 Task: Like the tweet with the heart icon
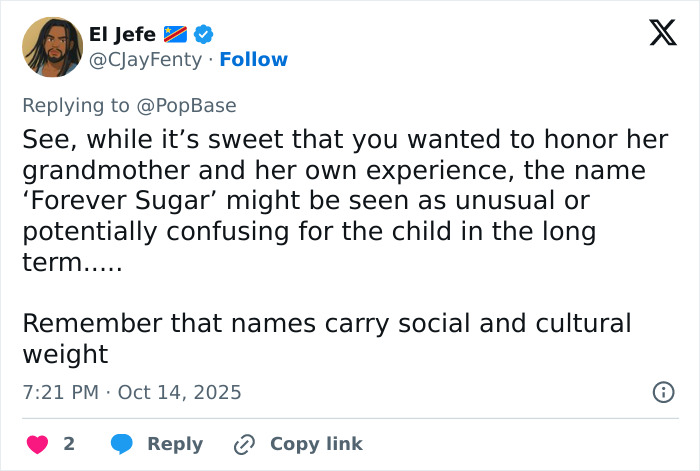[35, 443]
